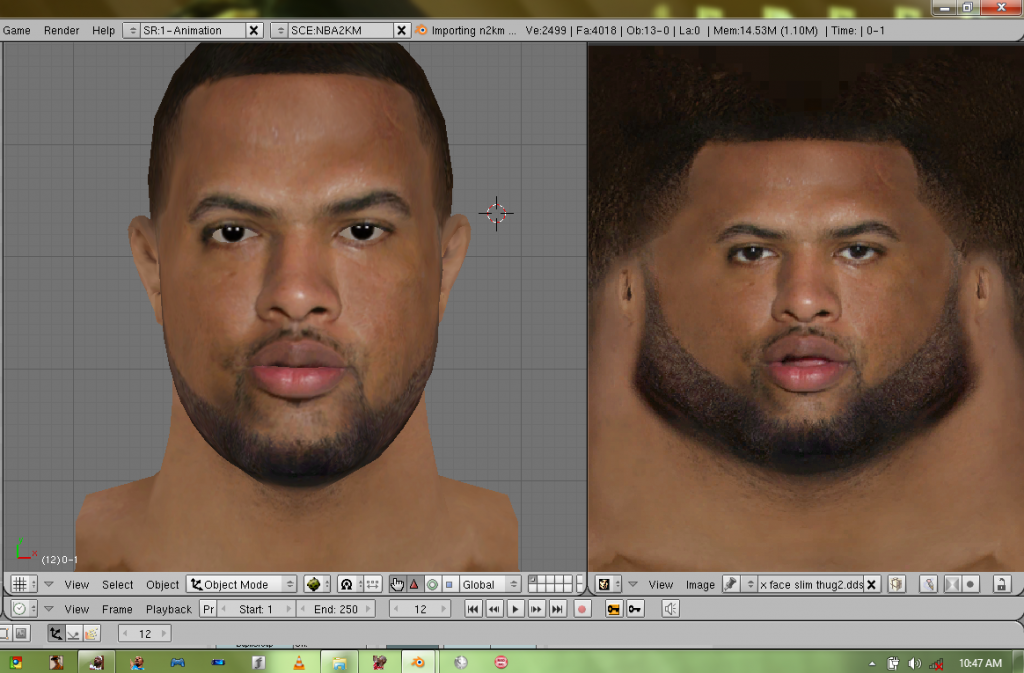Select the Object context panel icon
The image size is (1024, 673).
pyautogui.click(x=56, y=633)
